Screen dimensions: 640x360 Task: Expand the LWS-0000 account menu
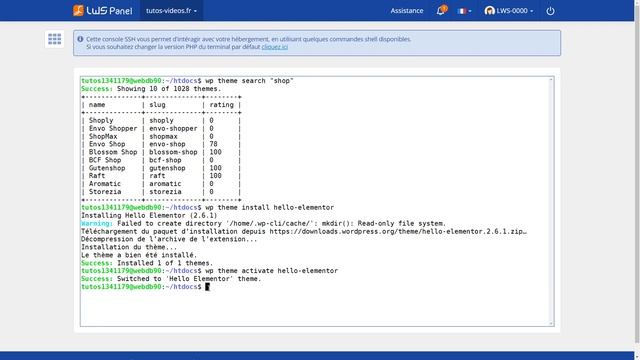509,11
